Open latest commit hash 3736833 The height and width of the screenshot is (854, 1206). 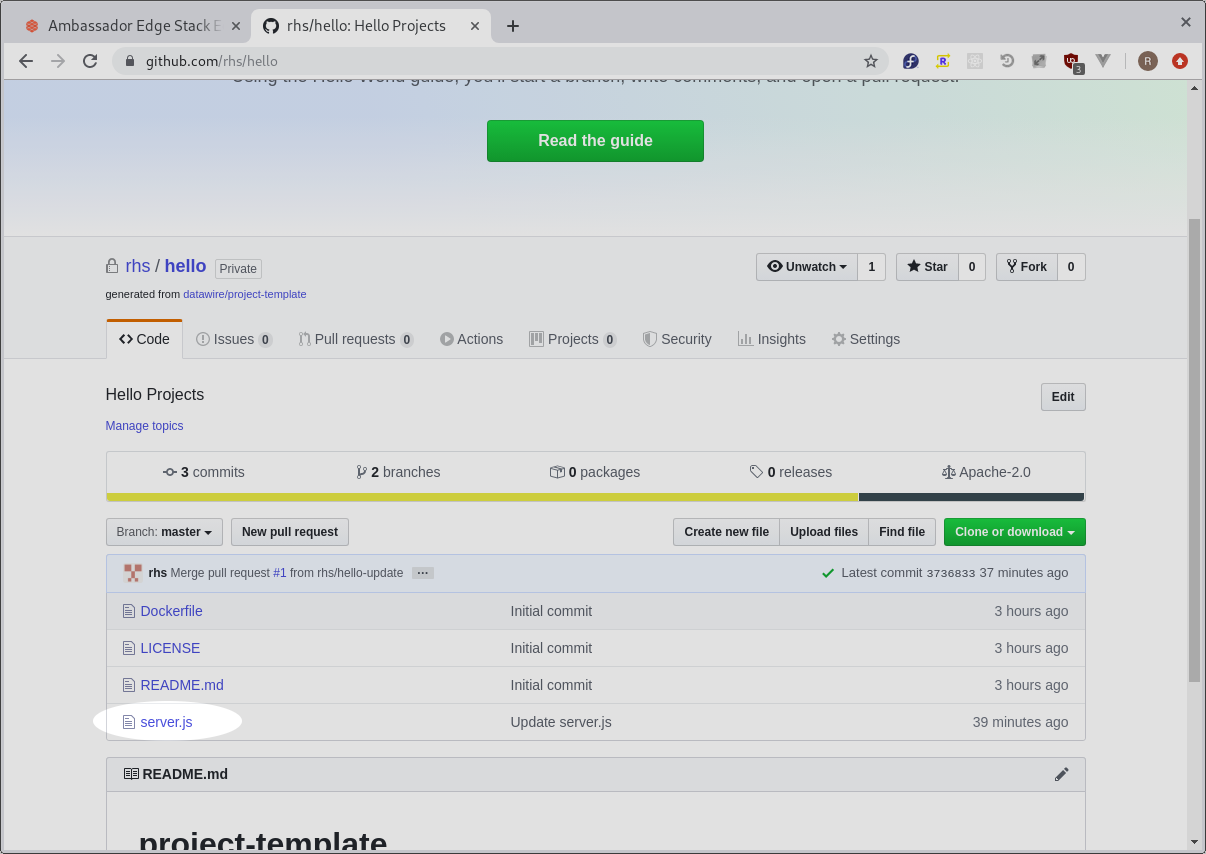[x=951, y=573]
